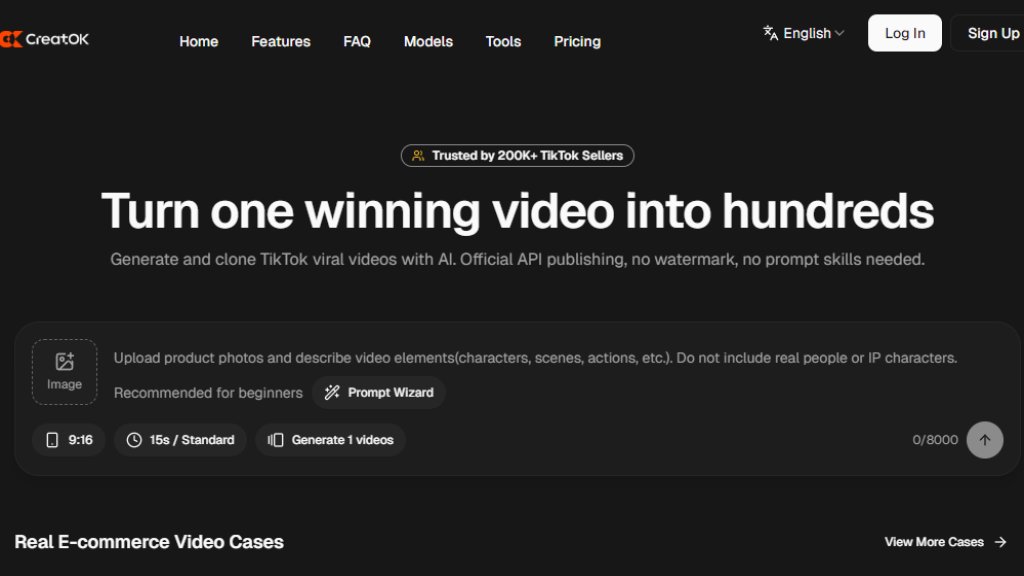
Task: Click the clock duration icon
Action: [x=134, y=440]
